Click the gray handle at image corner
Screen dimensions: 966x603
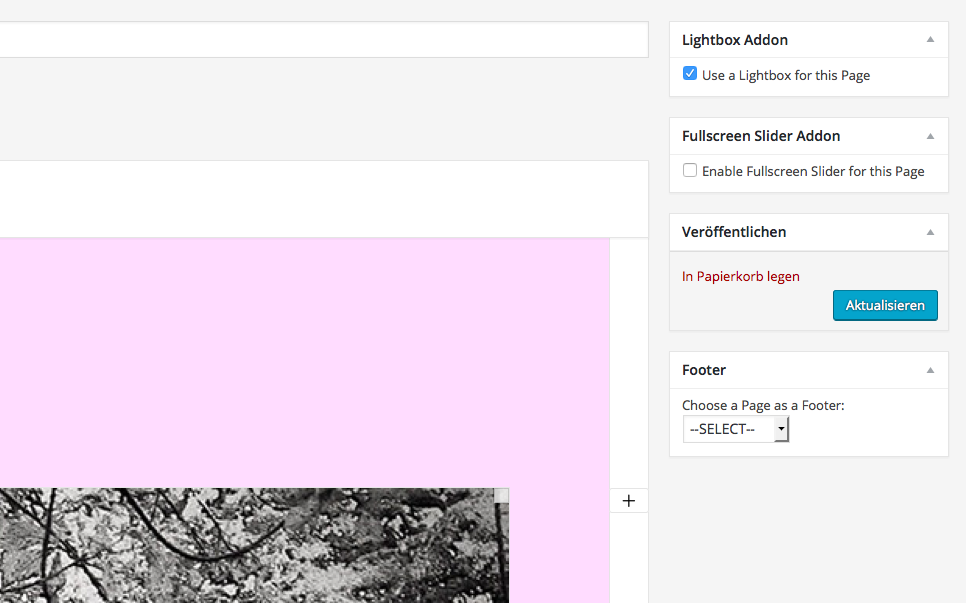click(502, 495)
